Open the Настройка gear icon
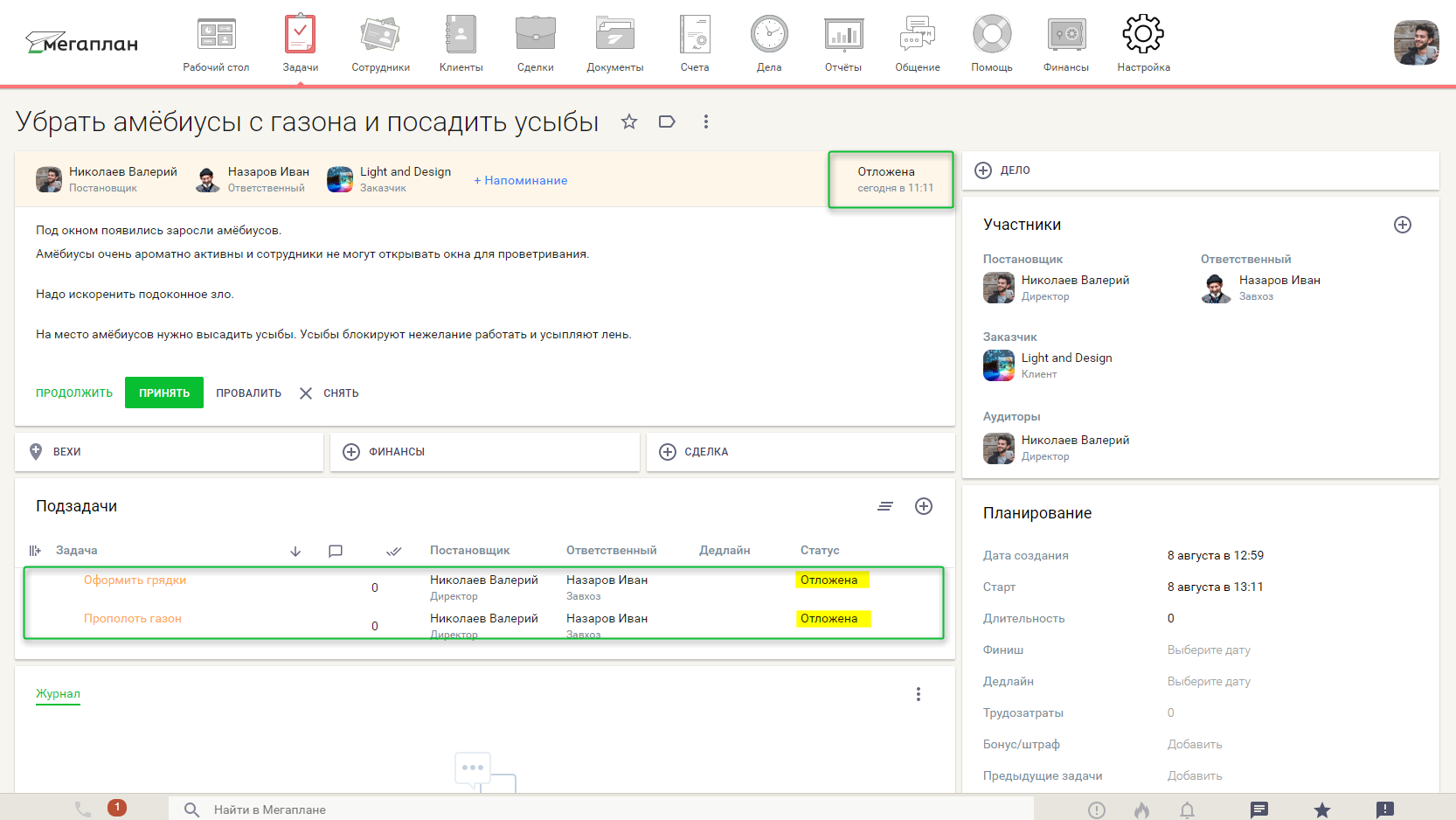 coord(1143,34)
